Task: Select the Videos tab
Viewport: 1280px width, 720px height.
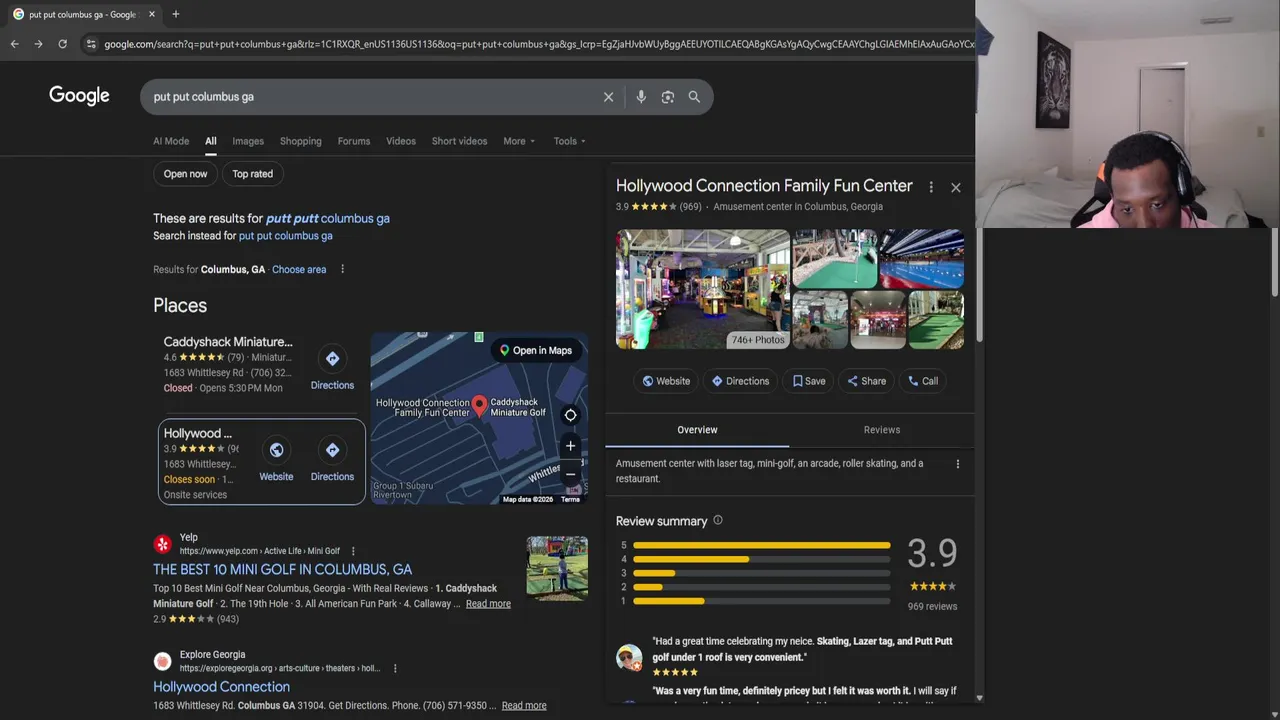Action: [x=401, y=141]
